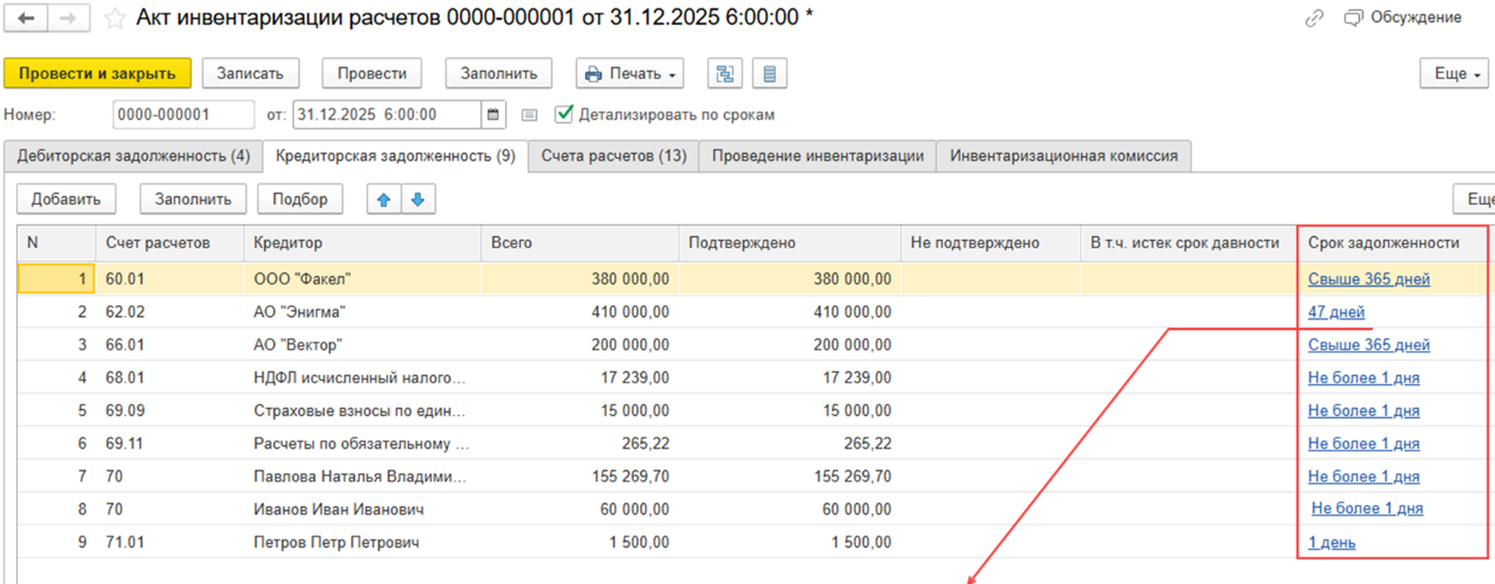Toggle Детализировать по срокам checkbox

pyautogui.click(x=564, y=114)
